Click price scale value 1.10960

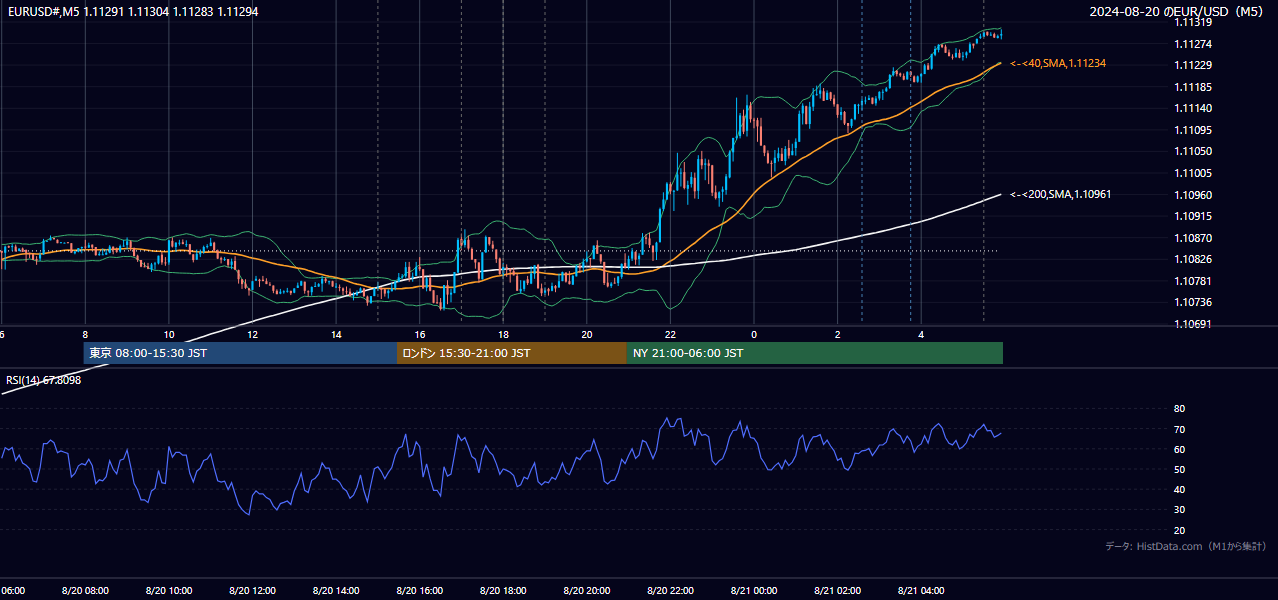[1195, 195]
